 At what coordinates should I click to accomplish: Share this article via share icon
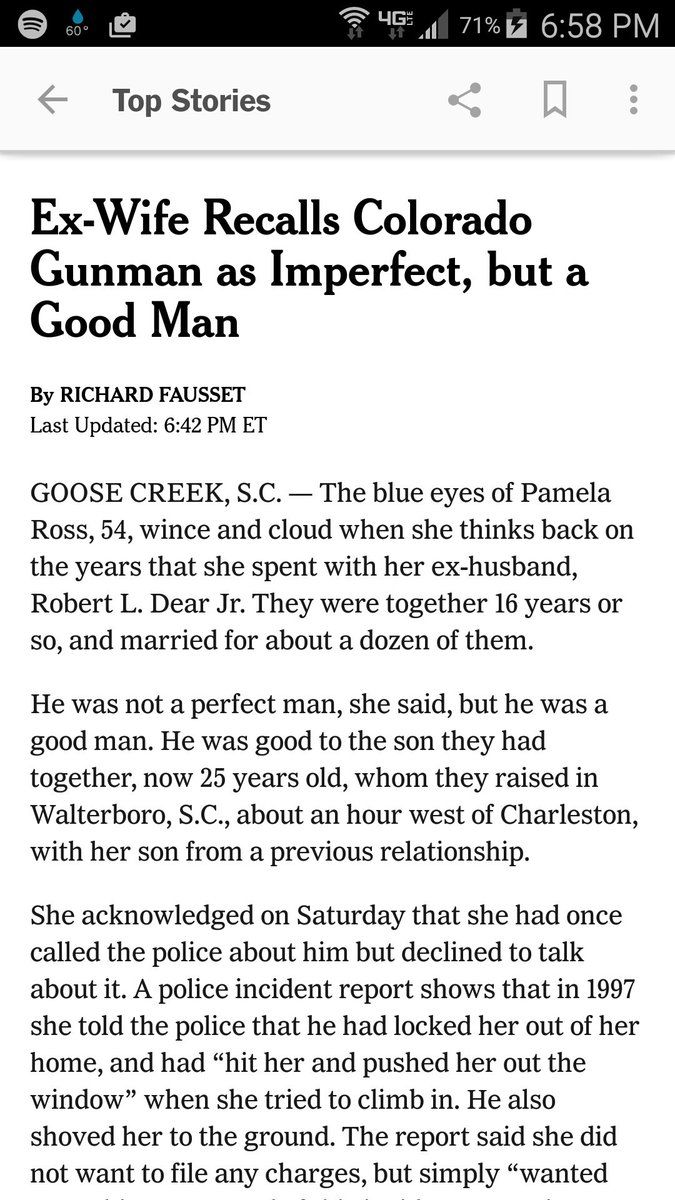click(464, 100)
